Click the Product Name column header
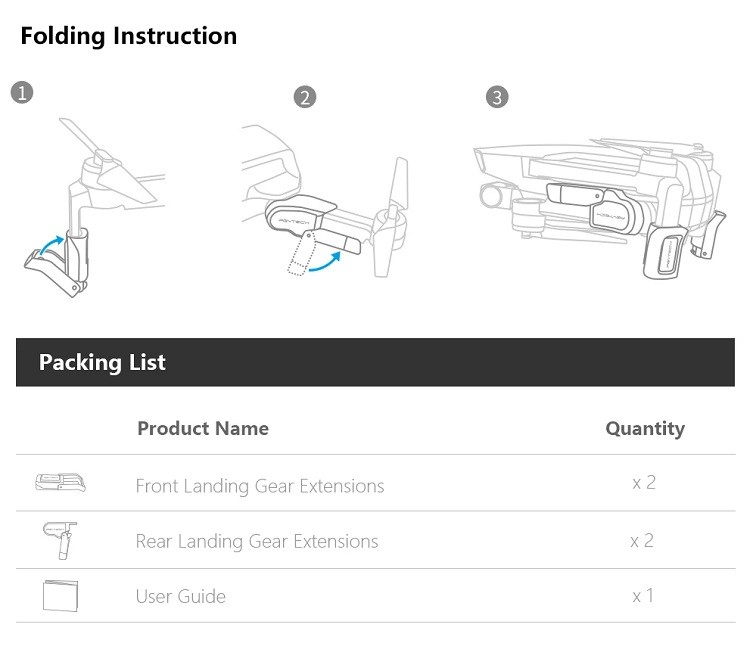The image size is (750, 646). click(203, 428)
